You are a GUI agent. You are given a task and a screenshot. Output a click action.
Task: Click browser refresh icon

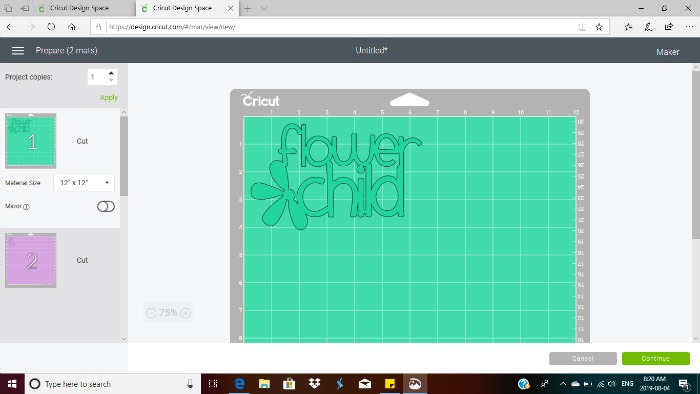(51, 27)
